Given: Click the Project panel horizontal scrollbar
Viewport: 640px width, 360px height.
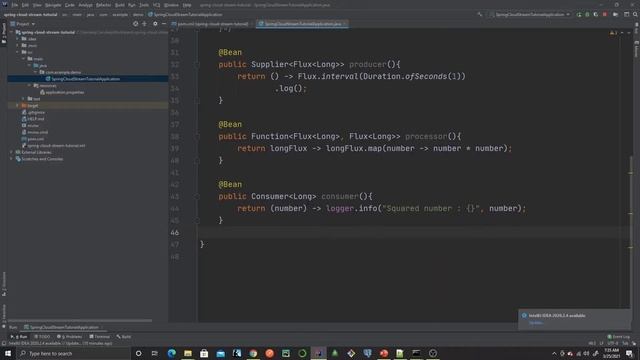Looking at the screenshot, I should [x=80, y=320].
